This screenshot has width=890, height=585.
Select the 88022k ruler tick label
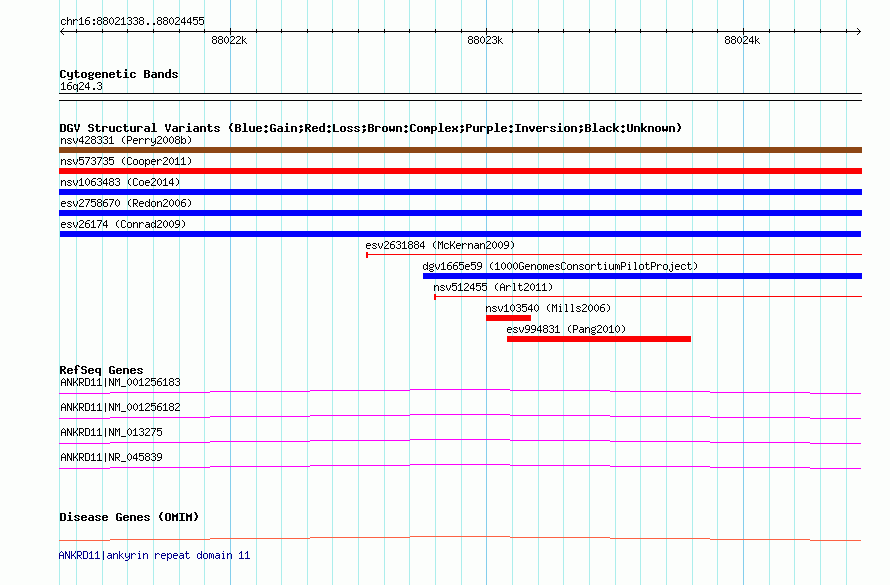click(229, 40)
